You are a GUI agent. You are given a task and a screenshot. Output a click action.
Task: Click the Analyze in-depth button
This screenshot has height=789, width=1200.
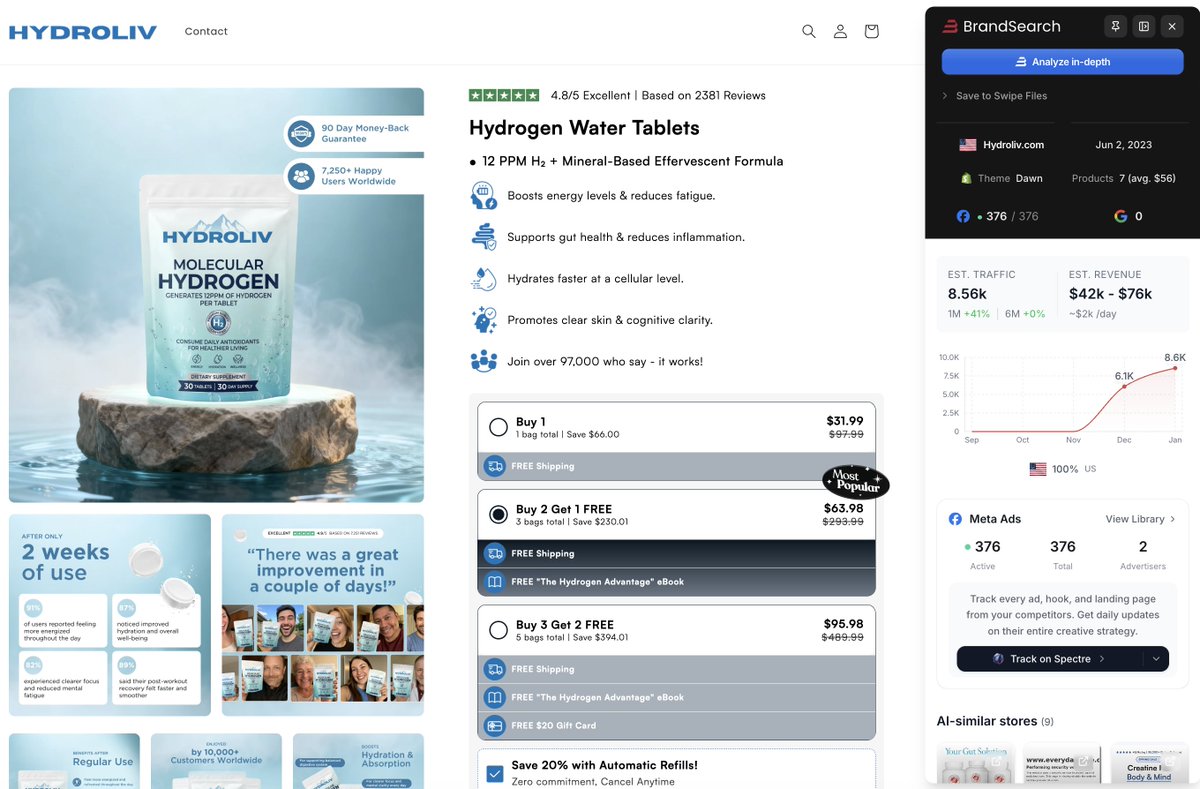coord(1062,62)
